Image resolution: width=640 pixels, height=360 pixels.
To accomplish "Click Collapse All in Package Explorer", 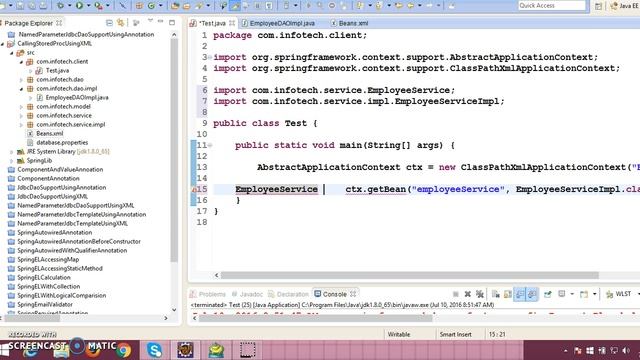I will [x=109, y=23].
